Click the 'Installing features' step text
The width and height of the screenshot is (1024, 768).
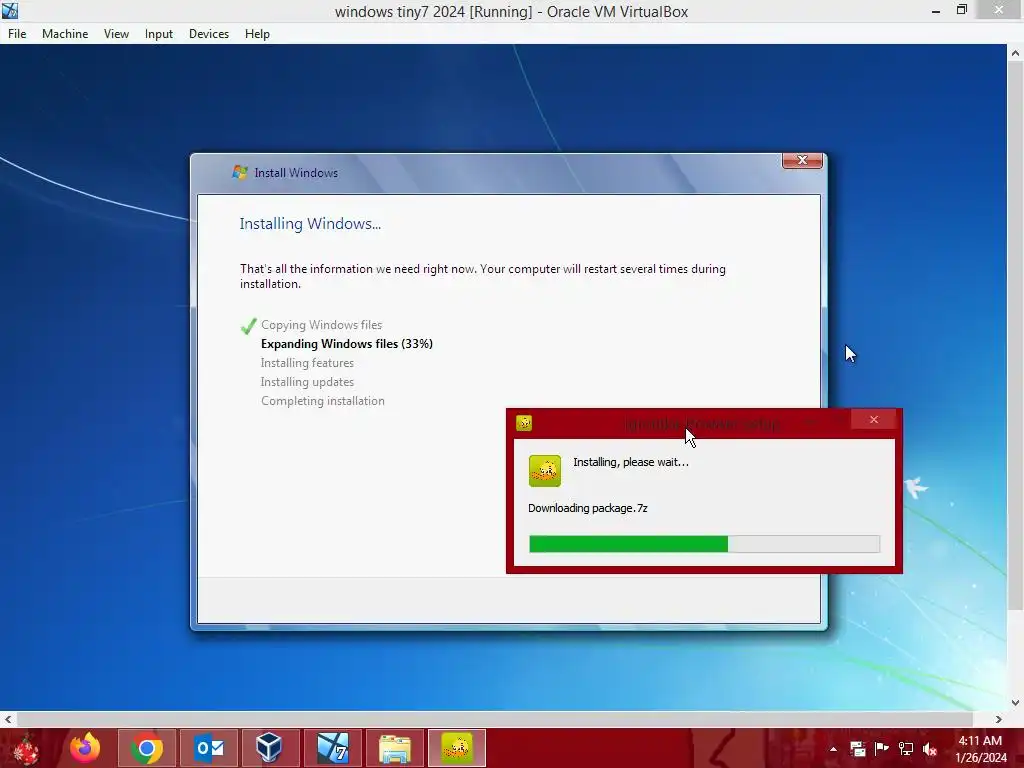[307, 363]
